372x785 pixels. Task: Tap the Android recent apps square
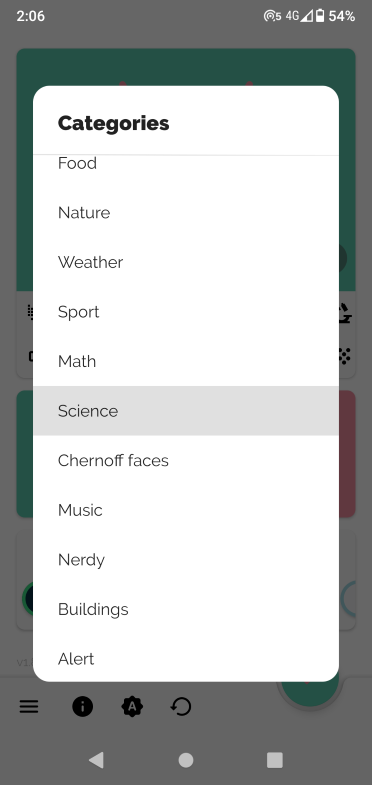[275, 760]
